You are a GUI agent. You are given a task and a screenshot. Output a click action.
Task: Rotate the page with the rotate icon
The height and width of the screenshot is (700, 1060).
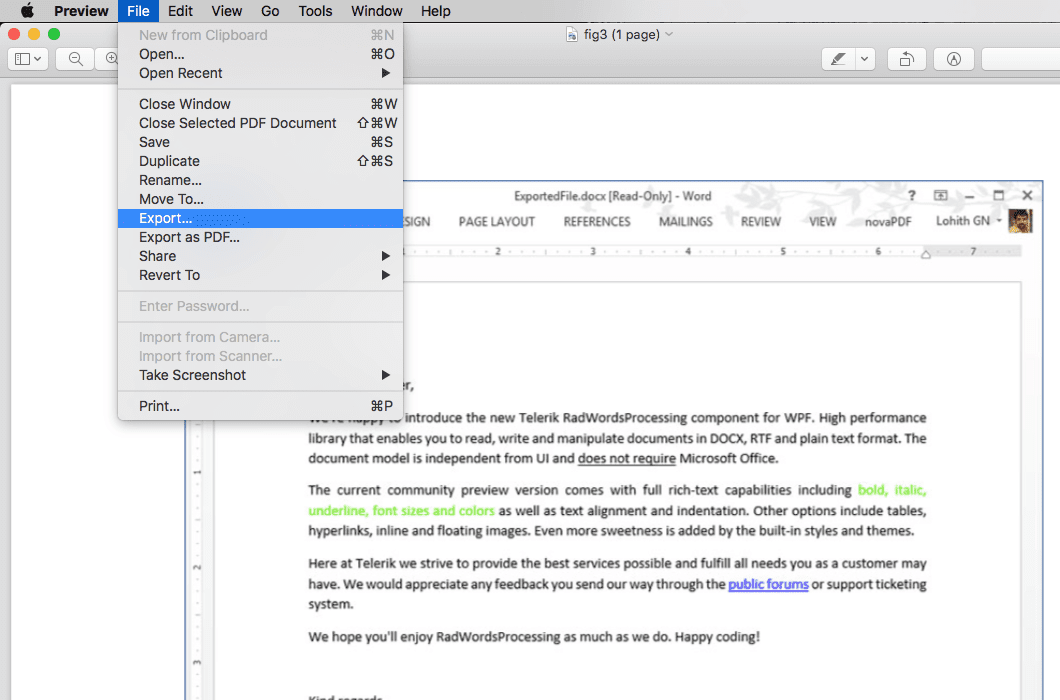click(x=907, y=60)
